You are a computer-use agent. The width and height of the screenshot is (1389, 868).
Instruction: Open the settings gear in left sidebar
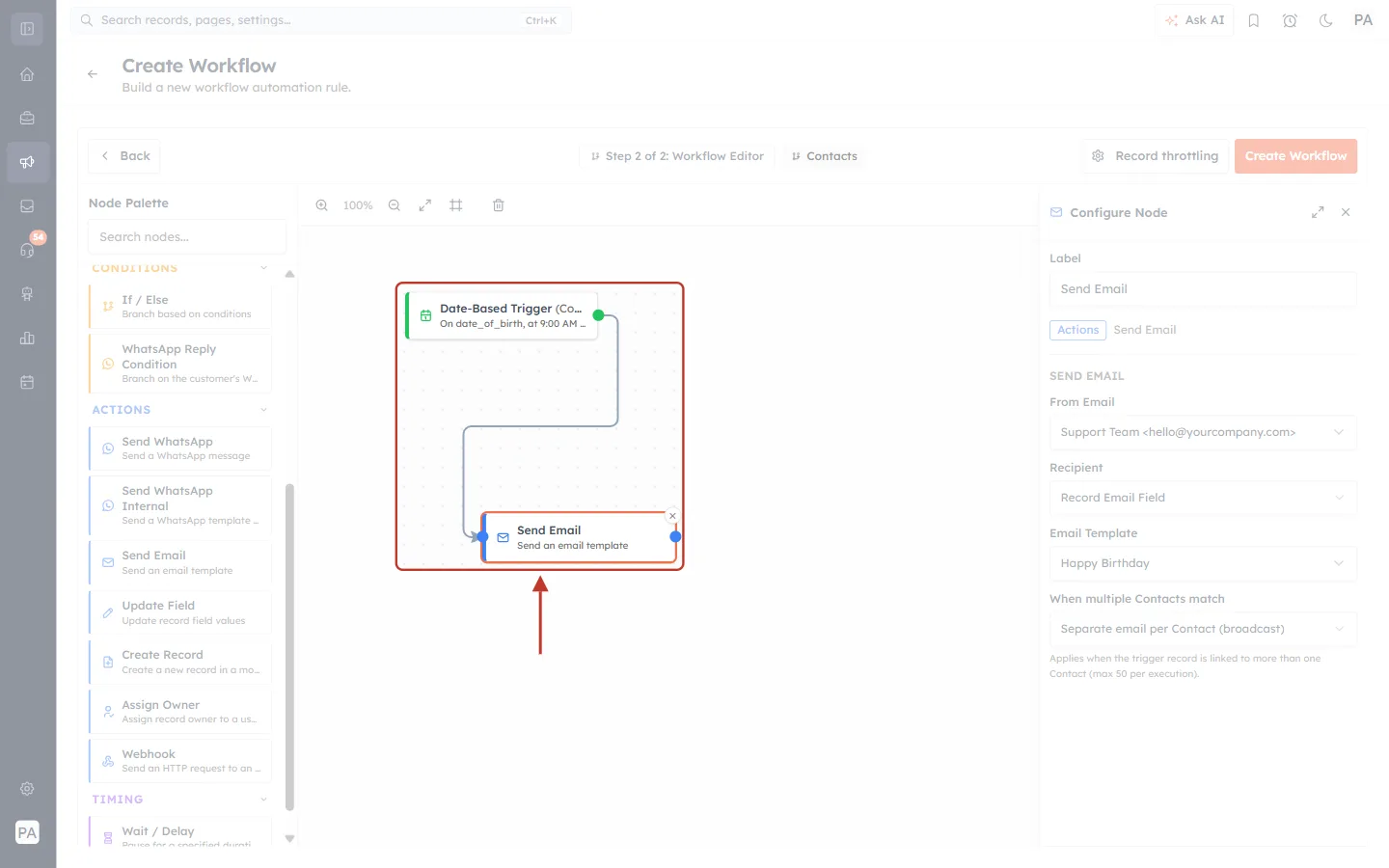click(x=27, y=789)
